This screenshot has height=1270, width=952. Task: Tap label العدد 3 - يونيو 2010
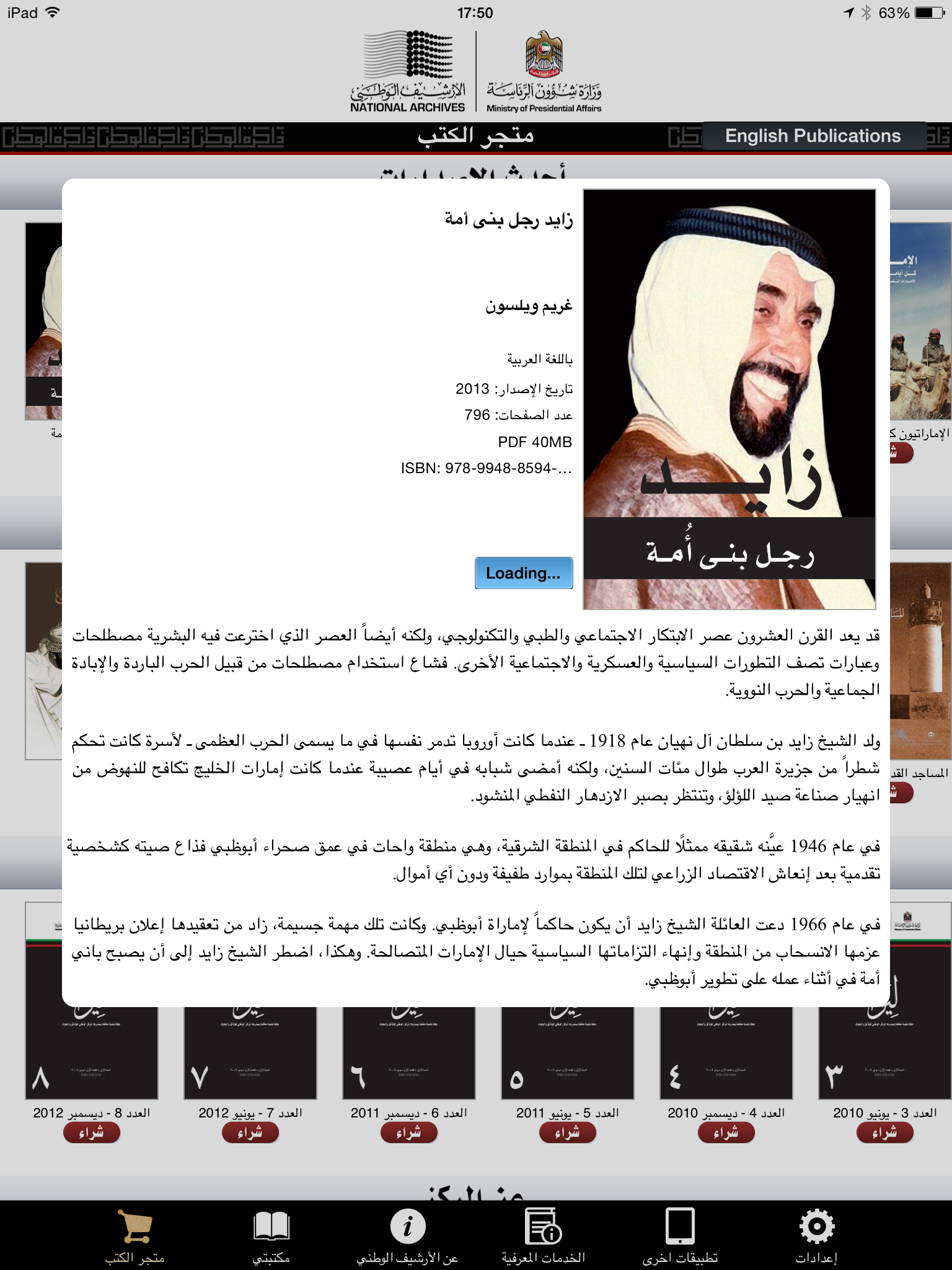pos(885,1112)
